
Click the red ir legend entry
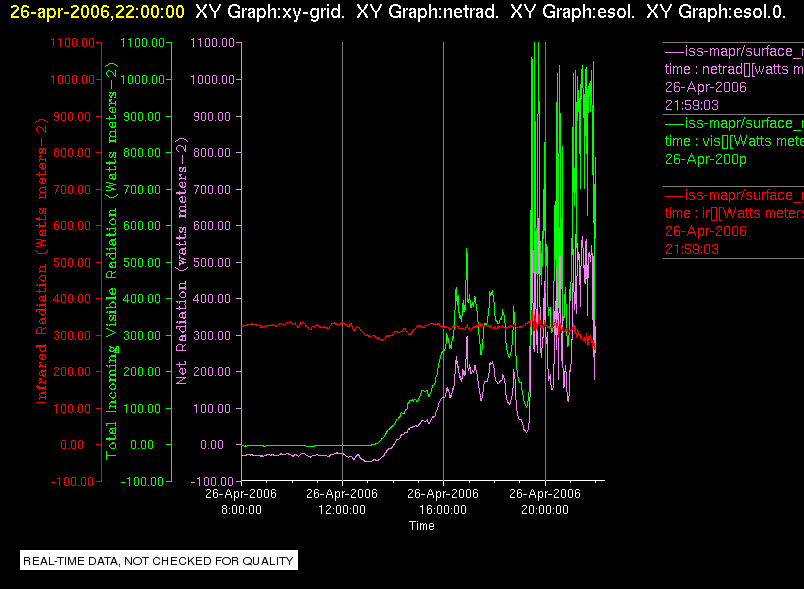(734, 222)
